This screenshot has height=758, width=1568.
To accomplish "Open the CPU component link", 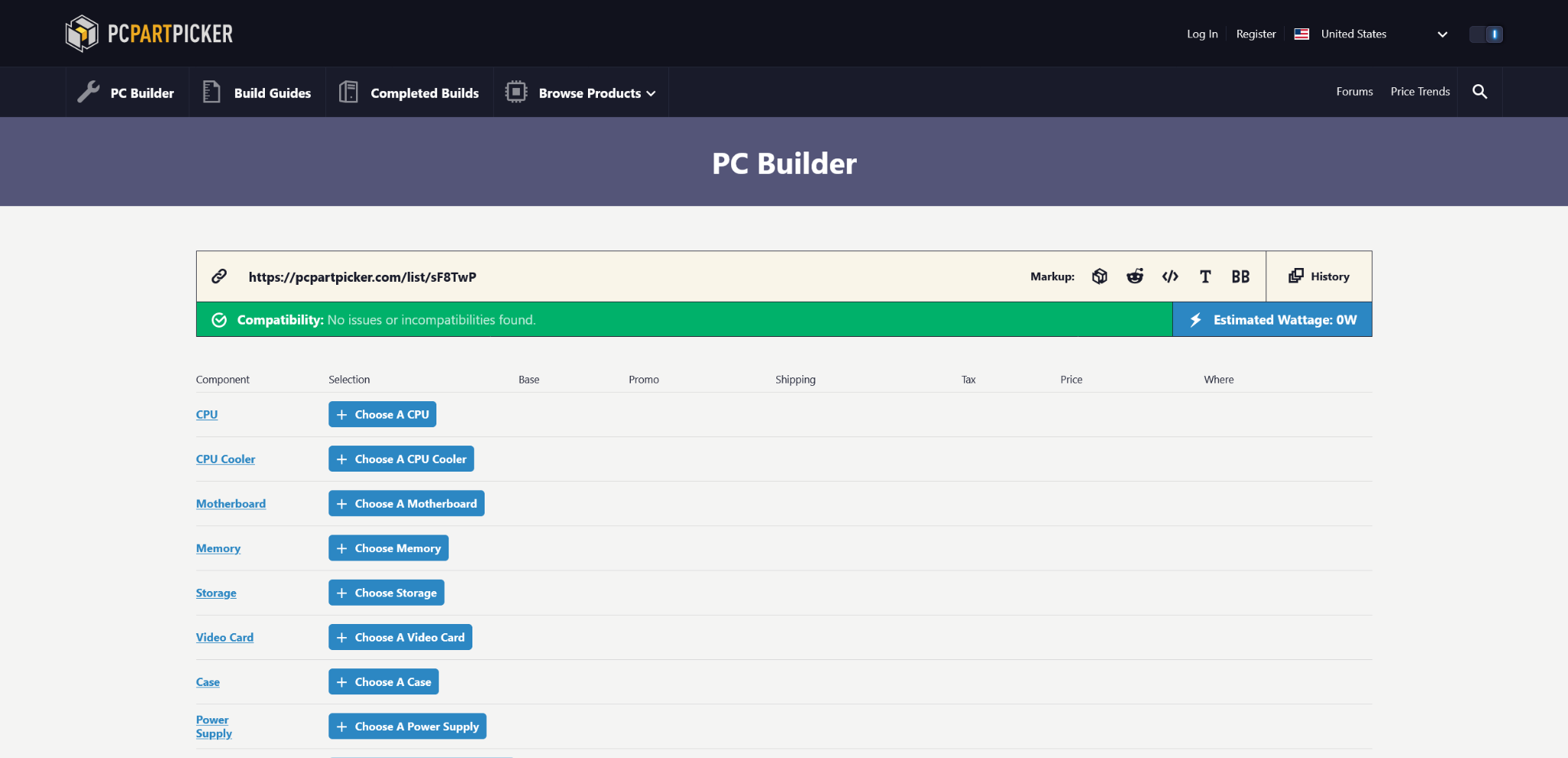I will (207, 414).
